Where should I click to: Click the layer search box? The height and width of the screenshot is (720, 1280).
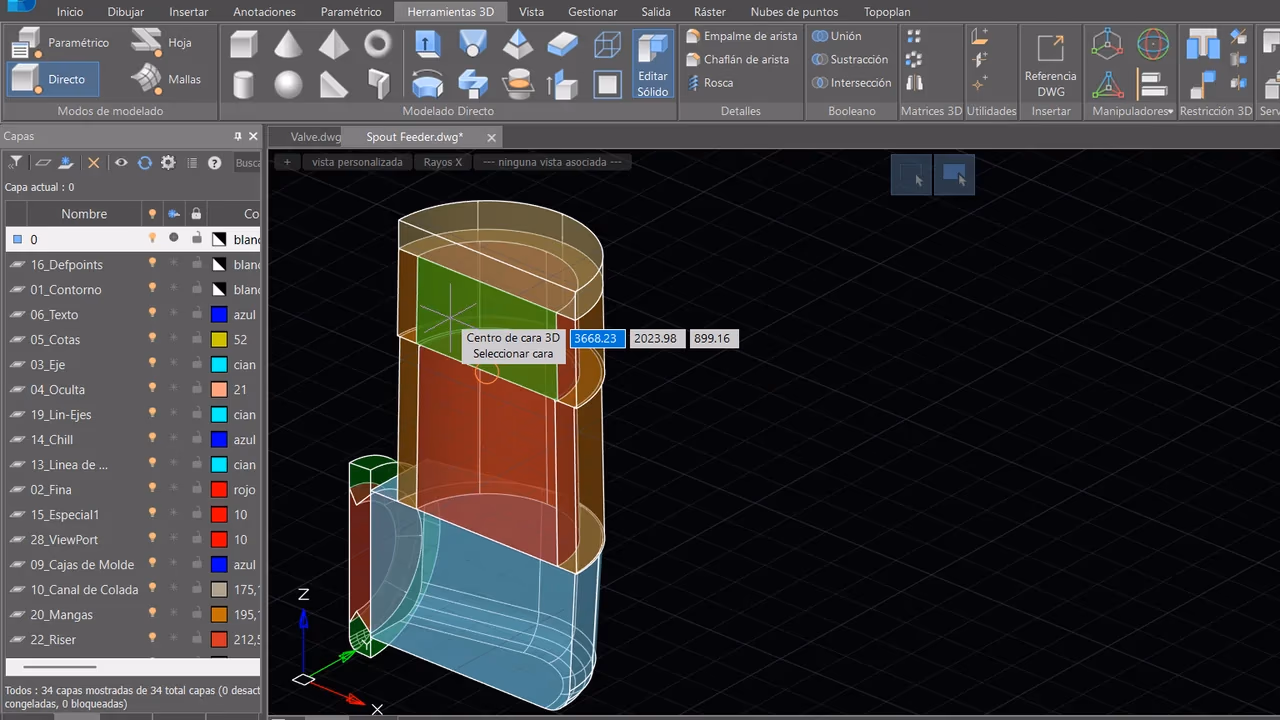pos(247,162)
